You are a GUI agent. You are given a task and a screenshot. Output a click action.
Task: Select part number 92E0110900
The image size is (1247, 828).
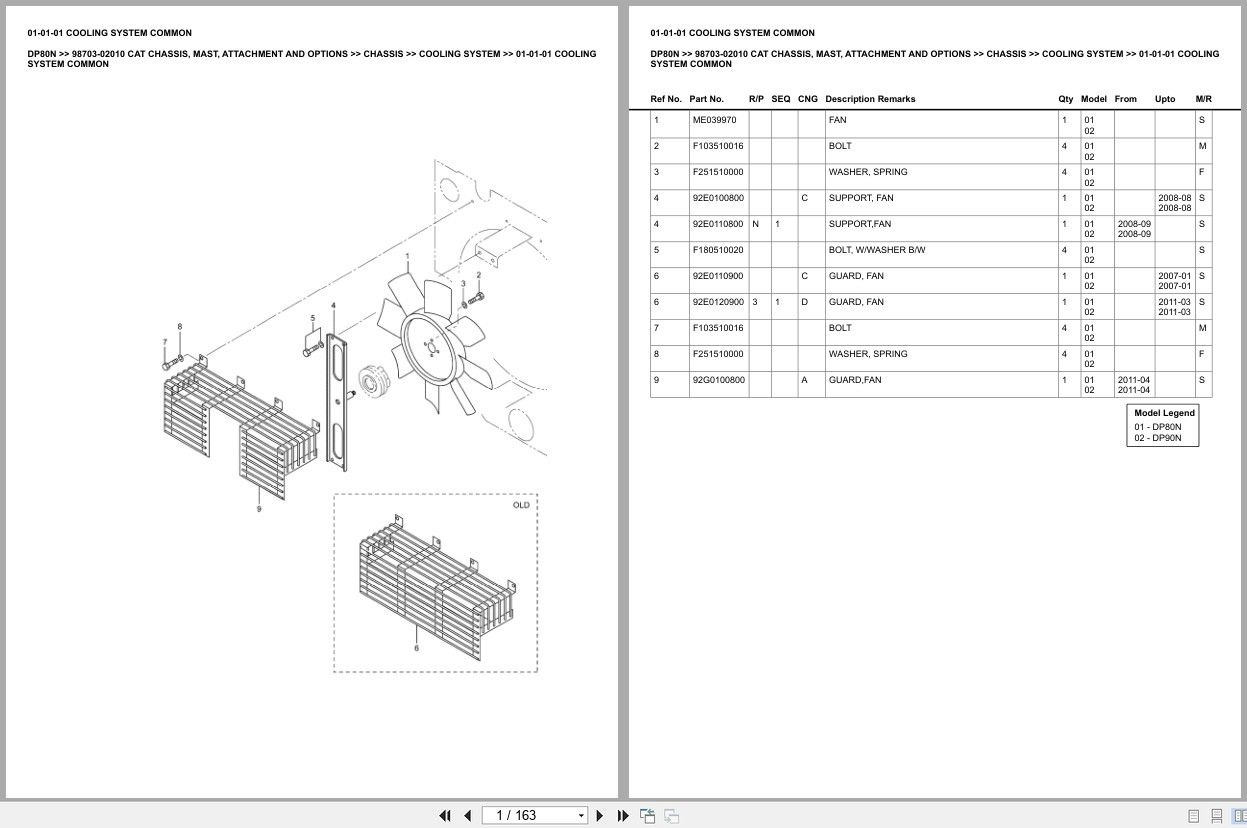(x=718, y=276)
